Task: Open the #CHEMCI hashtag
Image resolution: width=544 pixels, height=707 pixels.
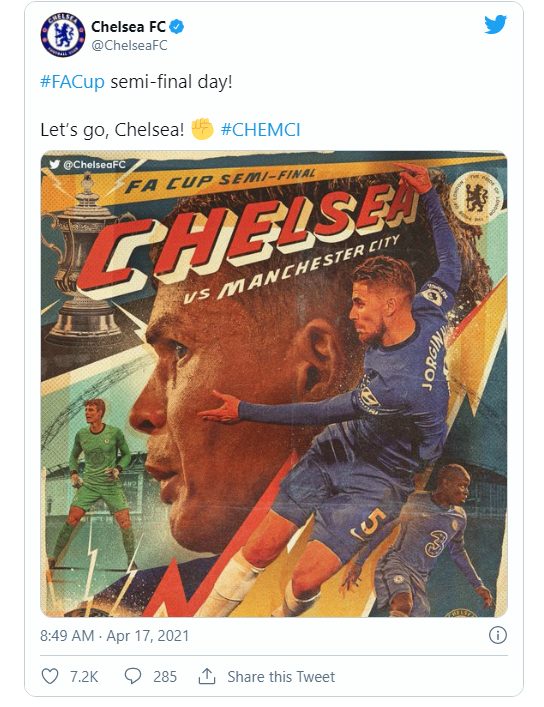Action: pos(260,130)
